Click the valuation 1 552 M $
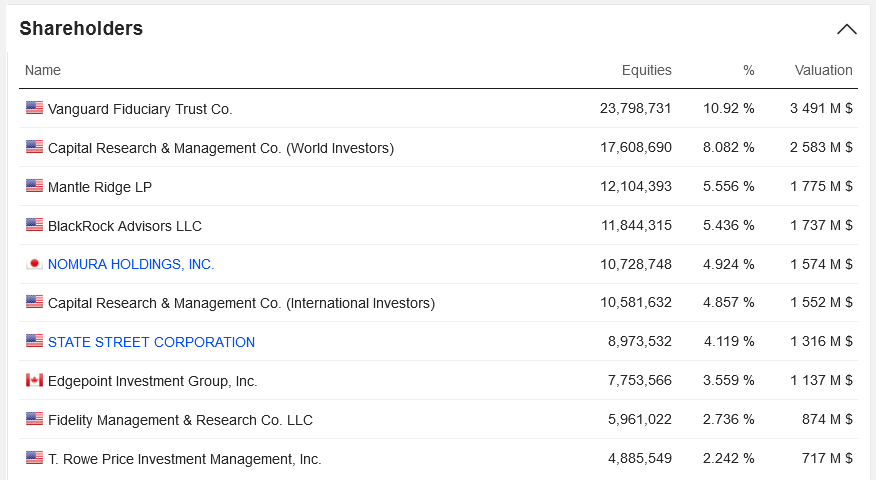 click(x=821, y=302)
